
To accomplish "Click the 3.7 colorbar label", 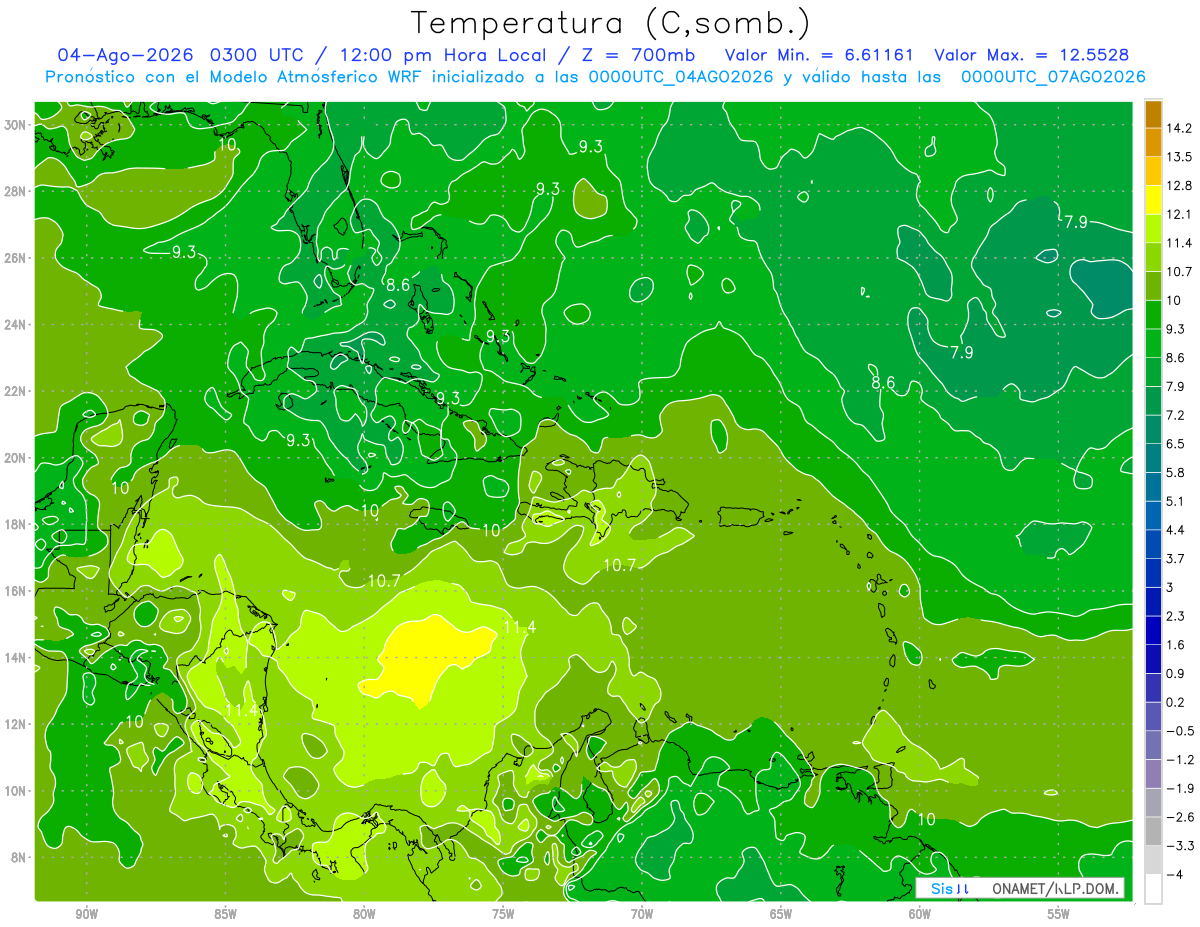I will pyautogui.click(x=1176, y=559).
